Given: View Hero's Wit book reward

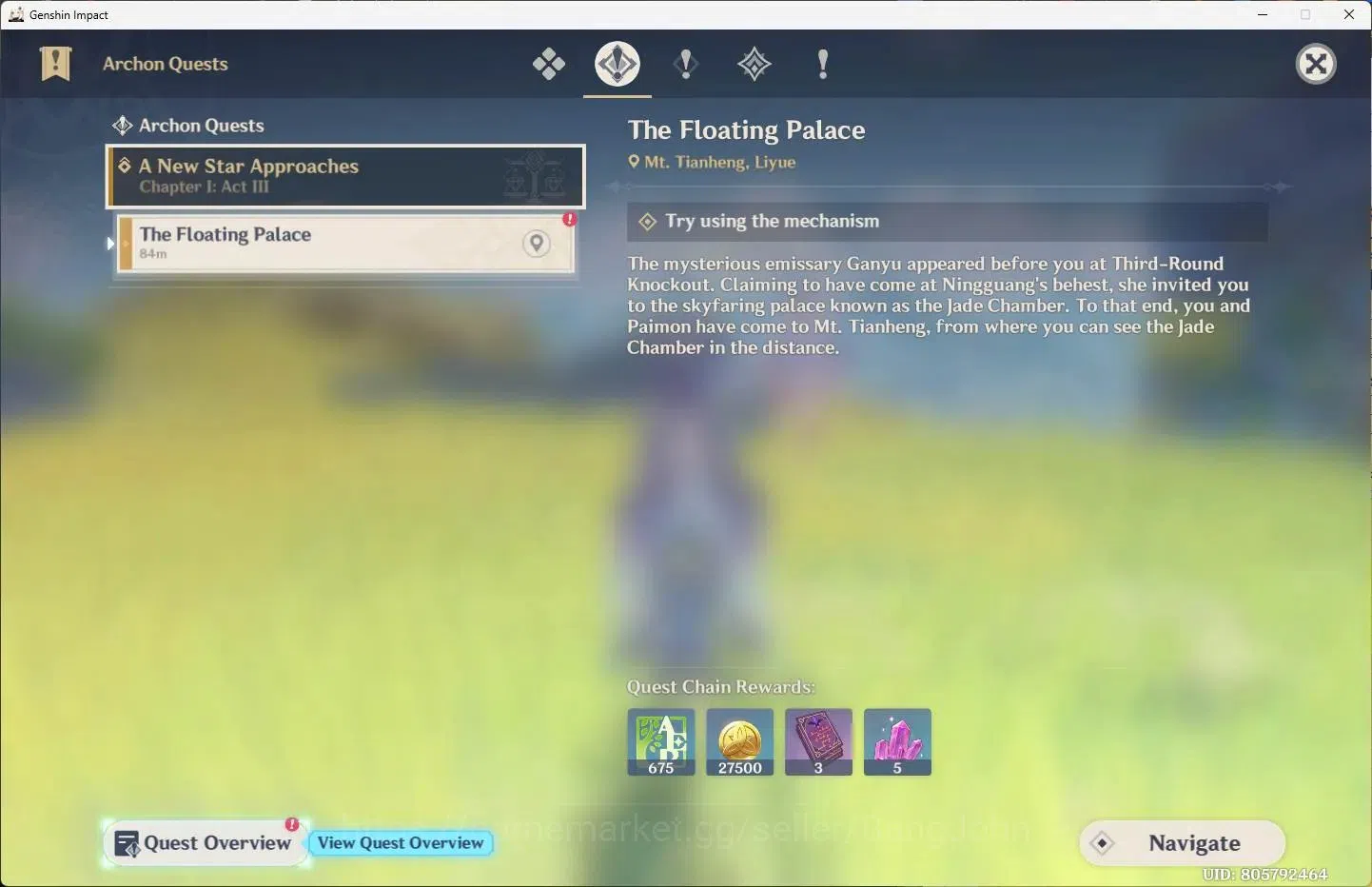Looking at the screenshot, I should pyautogui.click(x=819, y=742).
